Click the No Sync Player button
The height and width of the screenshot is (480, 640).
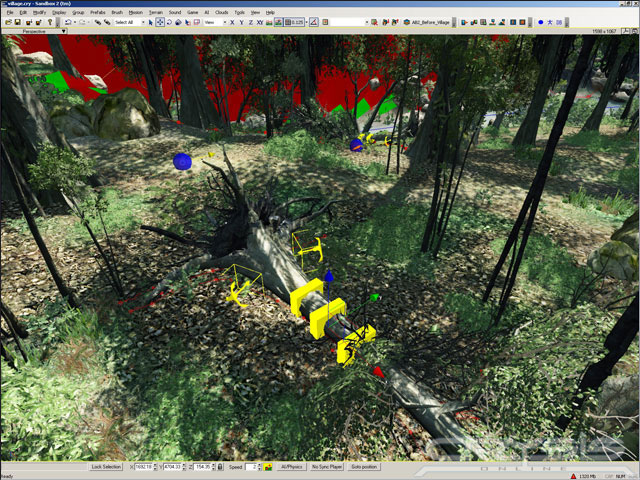point(327,467)
